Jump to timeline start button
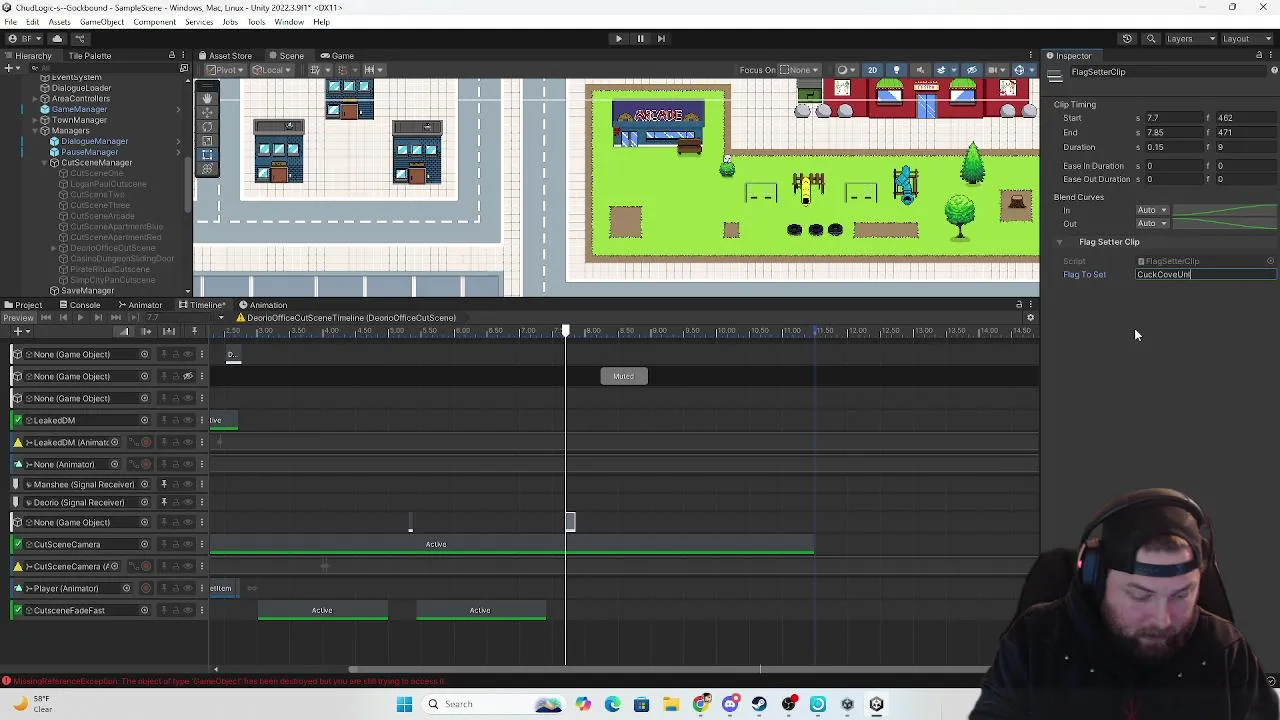This screenshot has height=720, width=1280. click(46, 318)
